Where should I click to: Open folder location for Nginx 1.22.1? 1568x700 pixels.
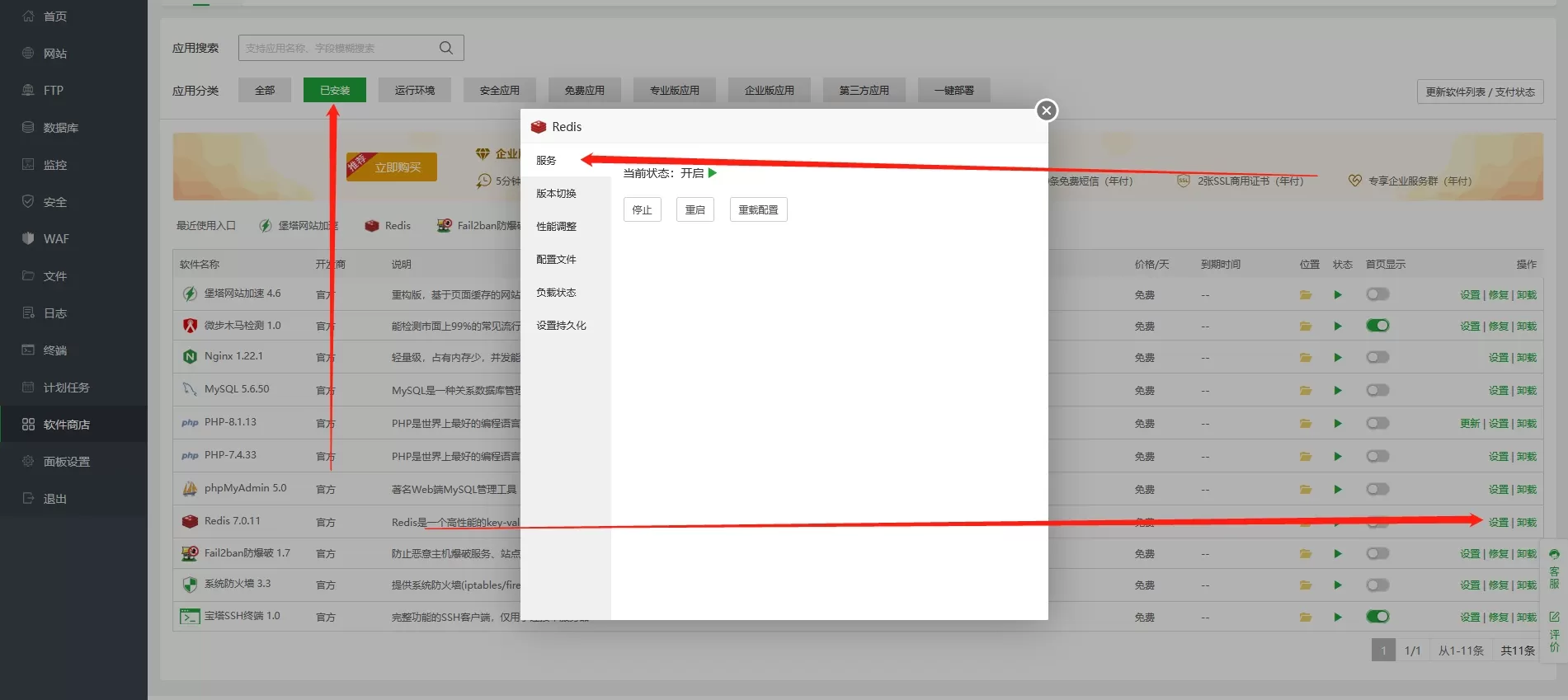[x=1306, y=358]
